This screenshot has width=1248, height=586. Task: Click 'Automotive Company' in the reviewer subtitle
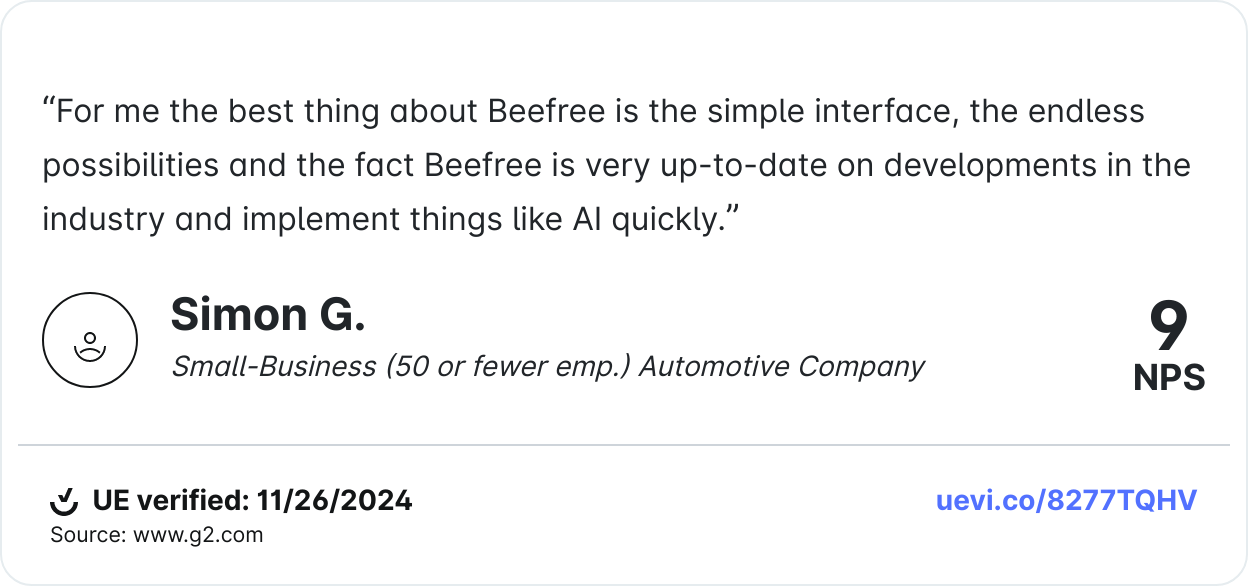[x=781, y=367]
